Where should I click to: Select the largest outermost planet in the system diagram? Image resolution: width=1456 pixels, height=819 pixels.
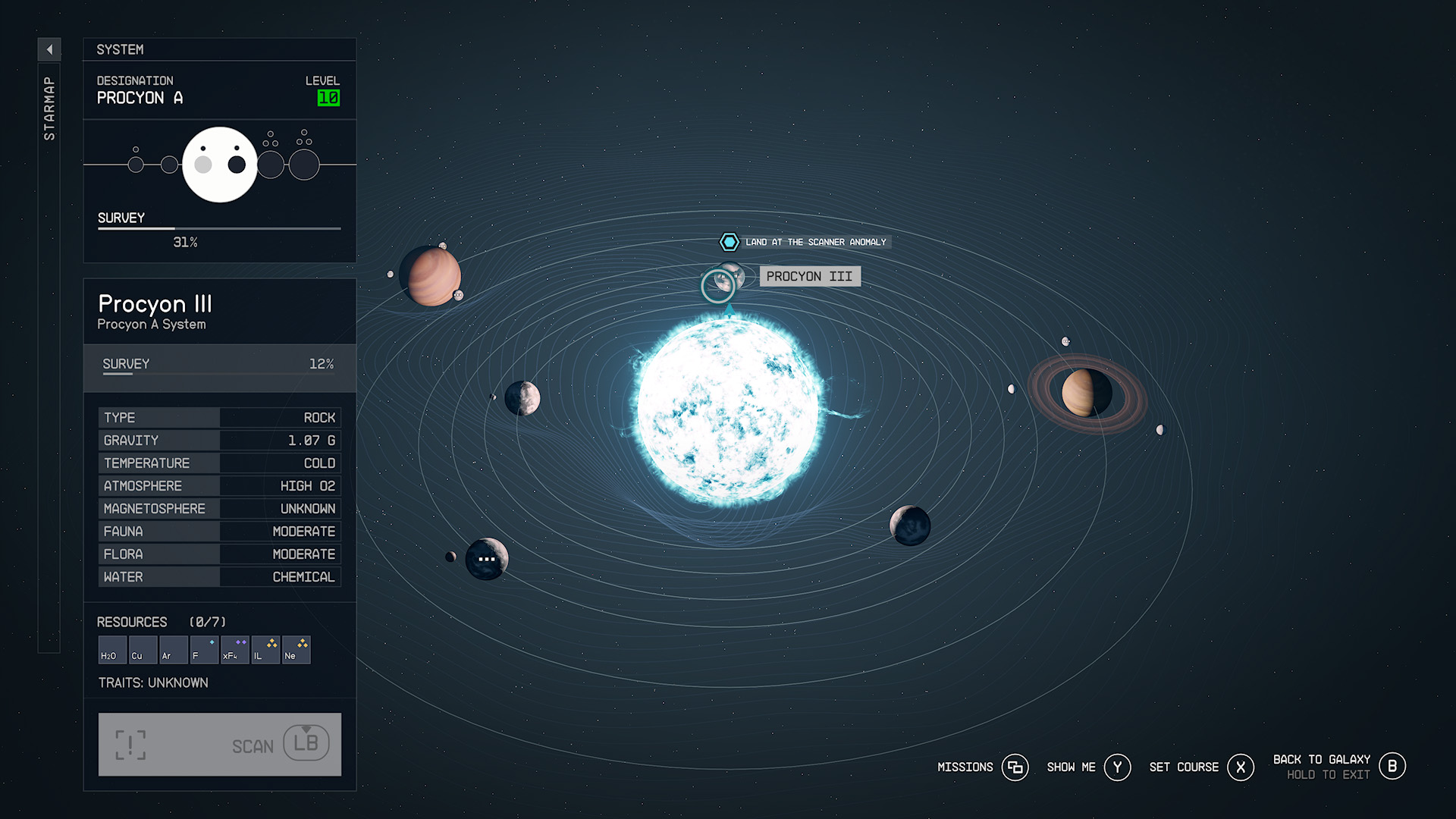[304, 165]
